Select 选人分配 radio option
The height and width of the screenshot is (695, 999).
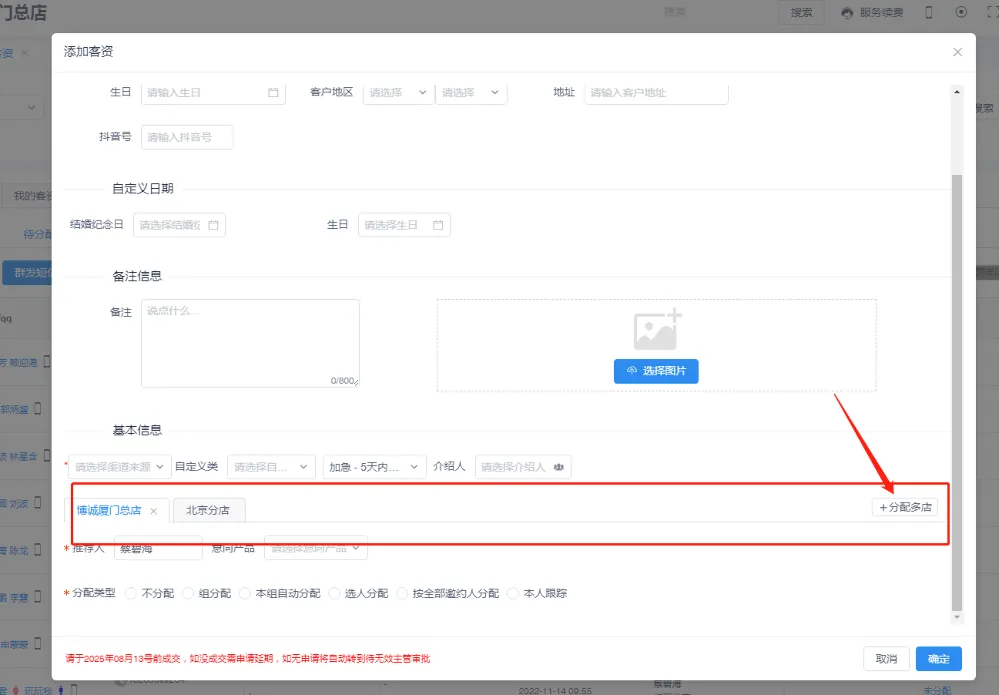coord(335,593)
